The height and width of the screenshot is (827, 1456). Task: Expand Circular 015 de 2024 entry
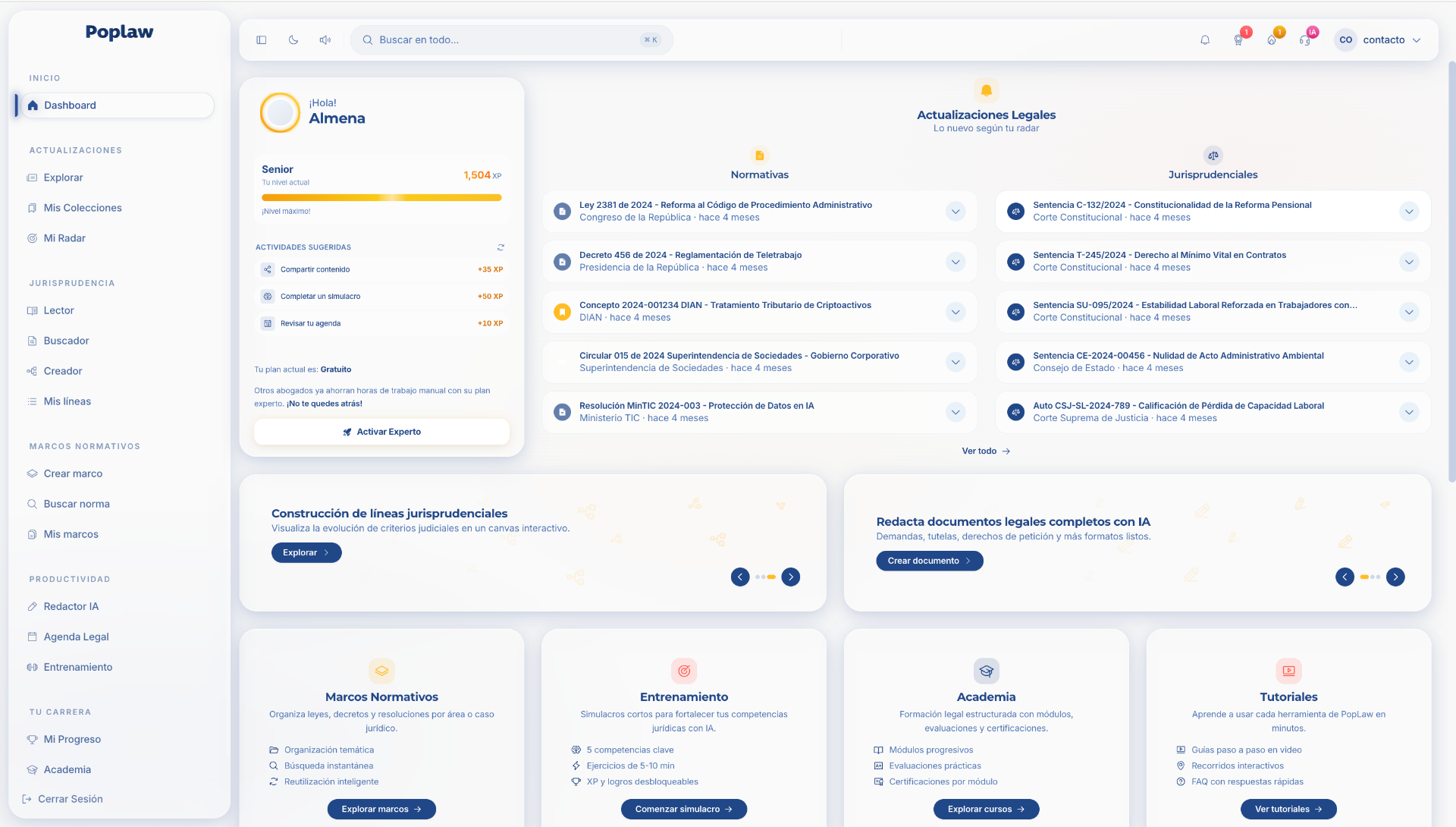(x=955, y=362)
